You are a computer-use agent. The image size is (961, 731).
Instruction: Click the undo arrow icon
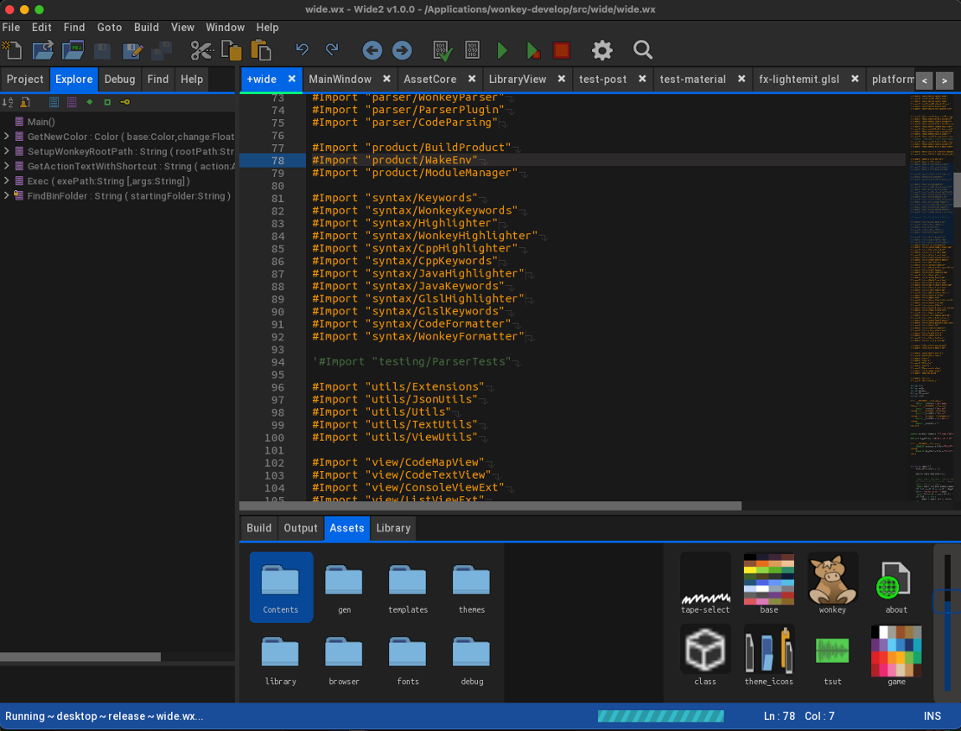[x=302, y=49]
